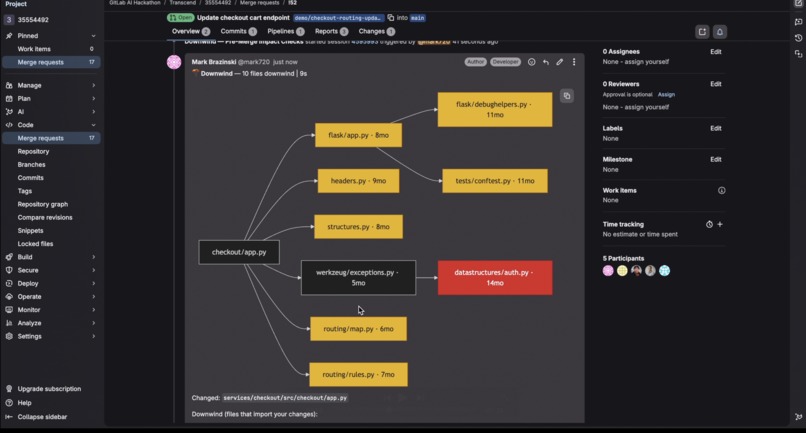Open time tracking report clock icon
Viewport: 806px width, 433px height.
pyautogui.click(x=709, y=224)
